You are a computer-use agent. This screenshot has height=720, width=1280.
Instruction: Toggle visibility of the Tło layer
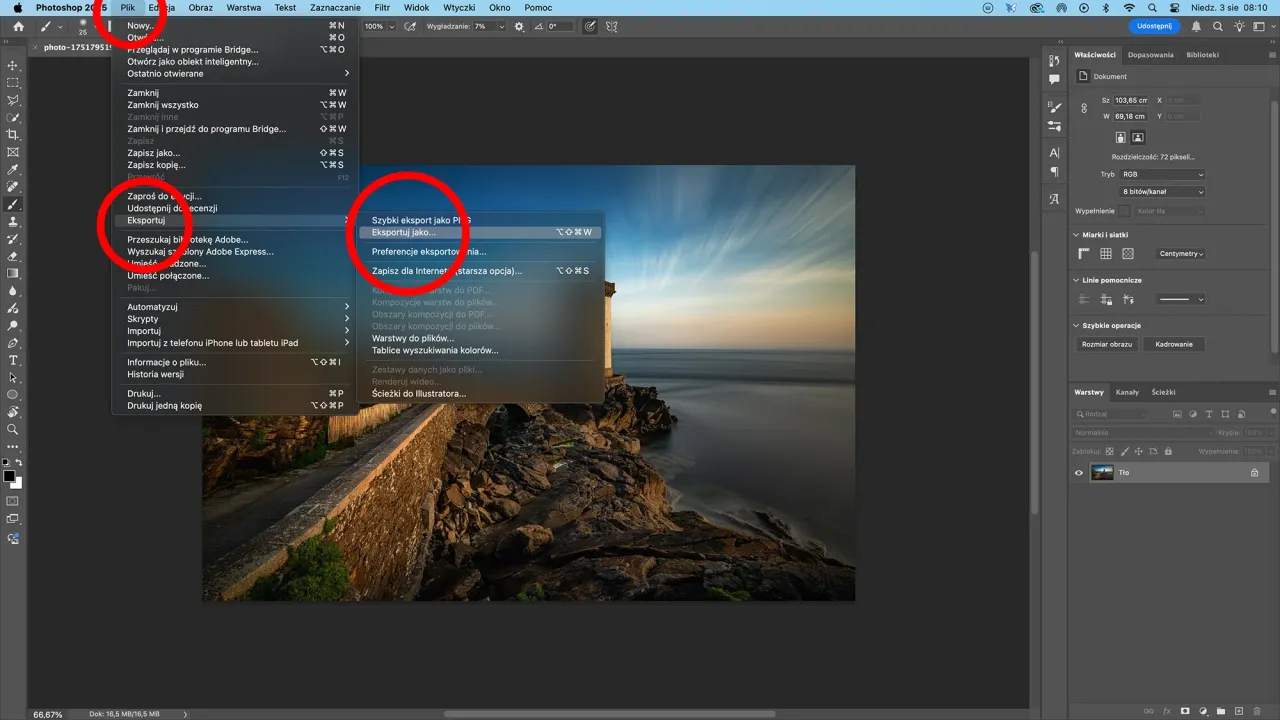tap(1078, 472)
